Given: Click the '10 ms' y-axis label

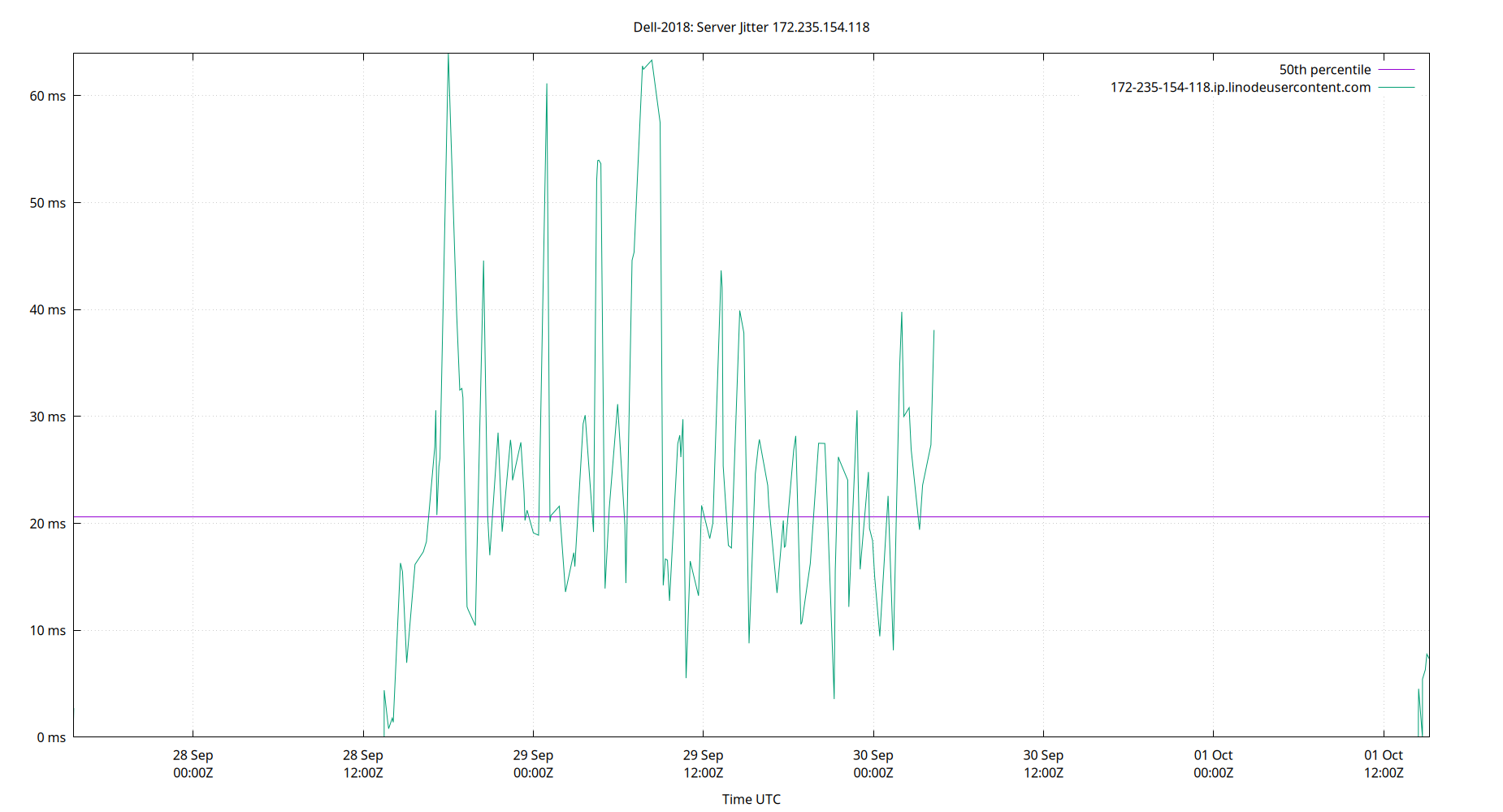Looking at the screenshot, I should (x=48, y=631).
